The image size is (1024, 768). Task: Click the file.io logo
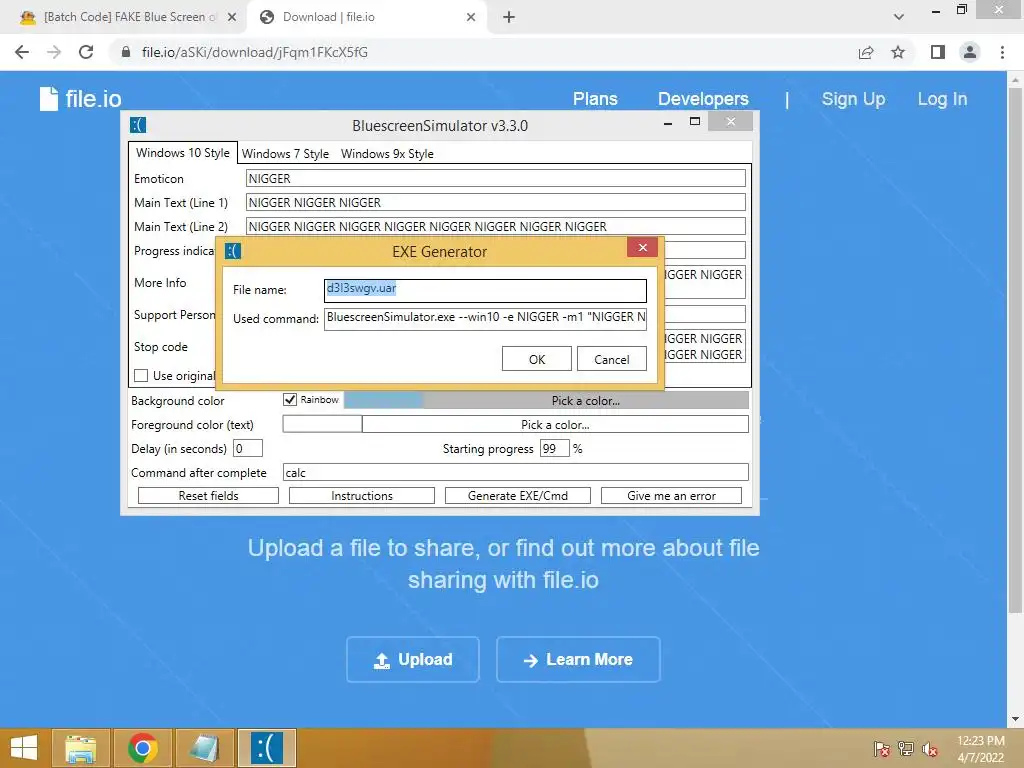[80, 99]
